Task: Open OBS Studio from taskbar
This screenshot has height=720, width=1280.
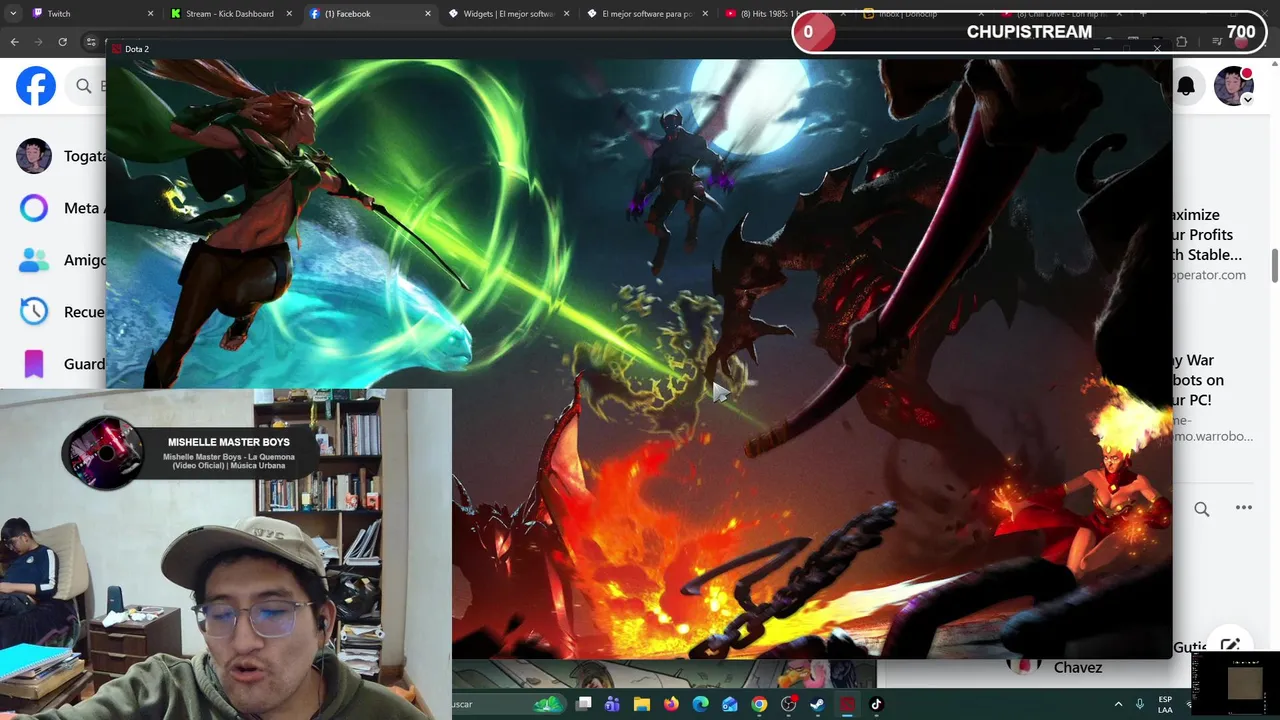Action: point(789,704)
